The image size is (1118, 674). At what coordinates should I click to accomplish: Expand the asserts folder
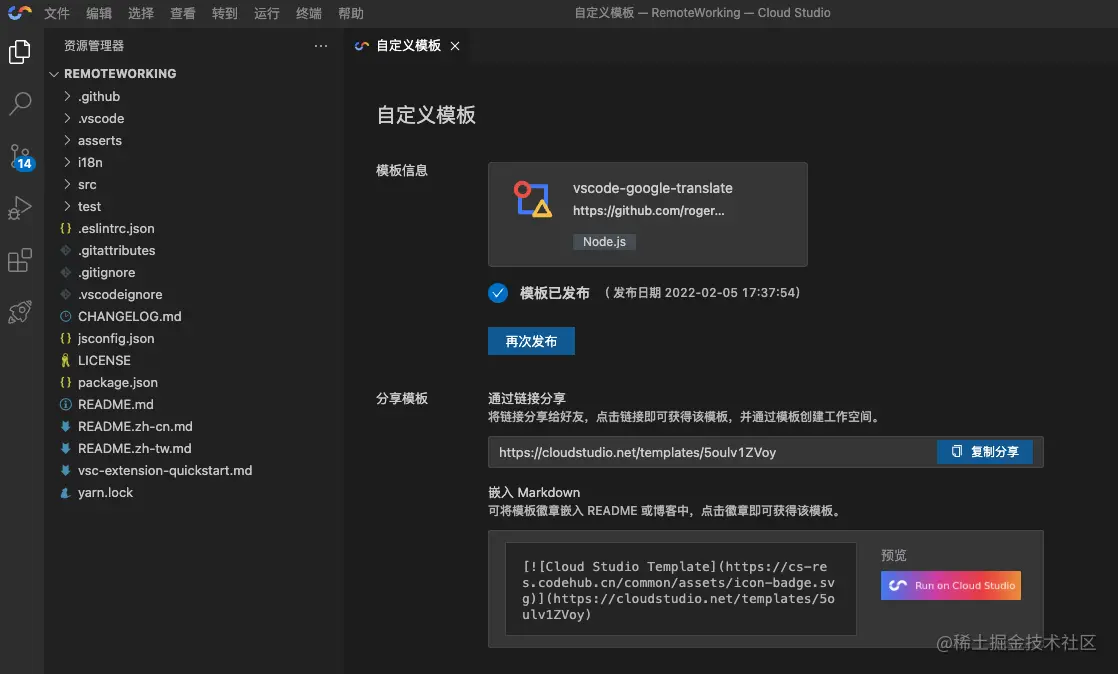[x=67, y=141]
